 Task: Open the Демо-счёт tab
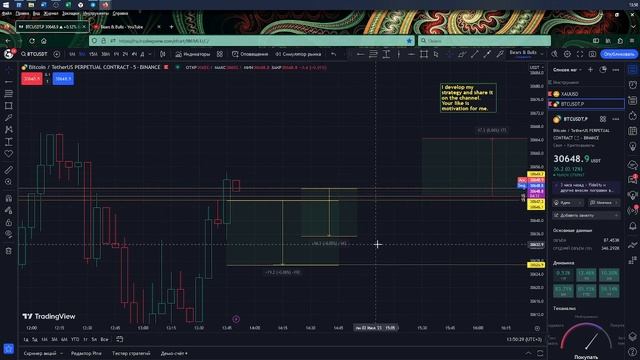[x=174, y=353]
